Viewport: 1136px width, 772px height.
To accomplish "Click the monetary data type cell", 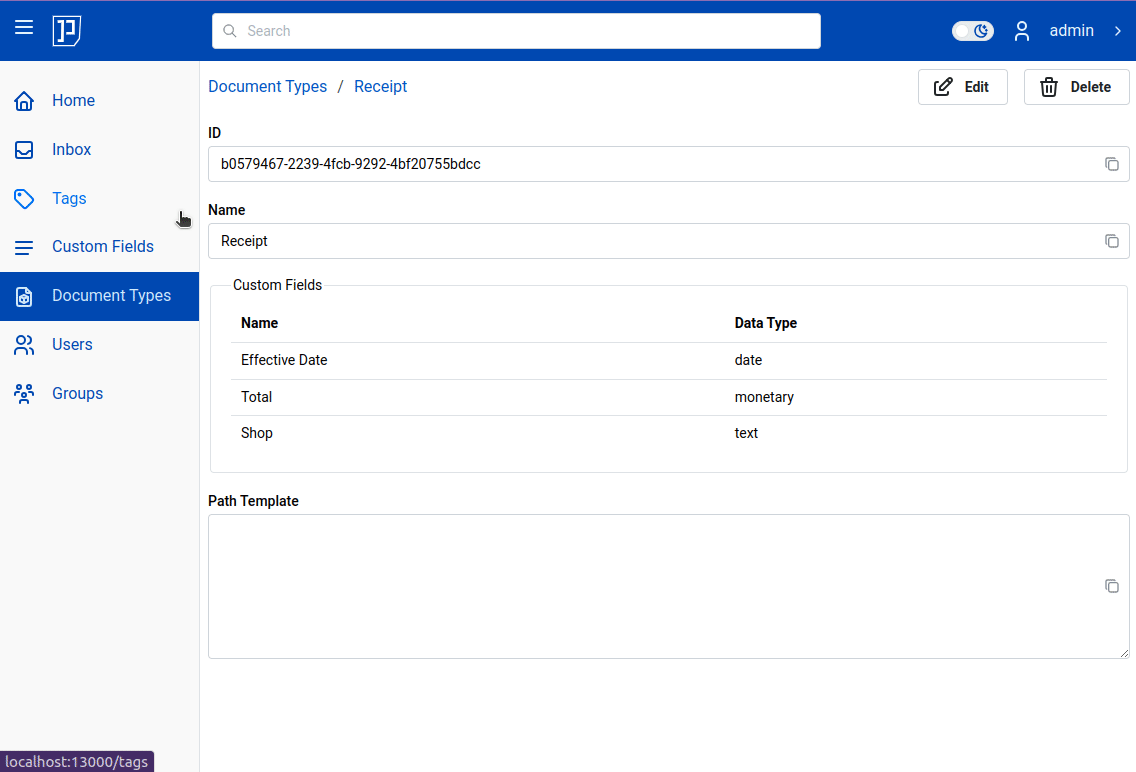I will point(764,398).
